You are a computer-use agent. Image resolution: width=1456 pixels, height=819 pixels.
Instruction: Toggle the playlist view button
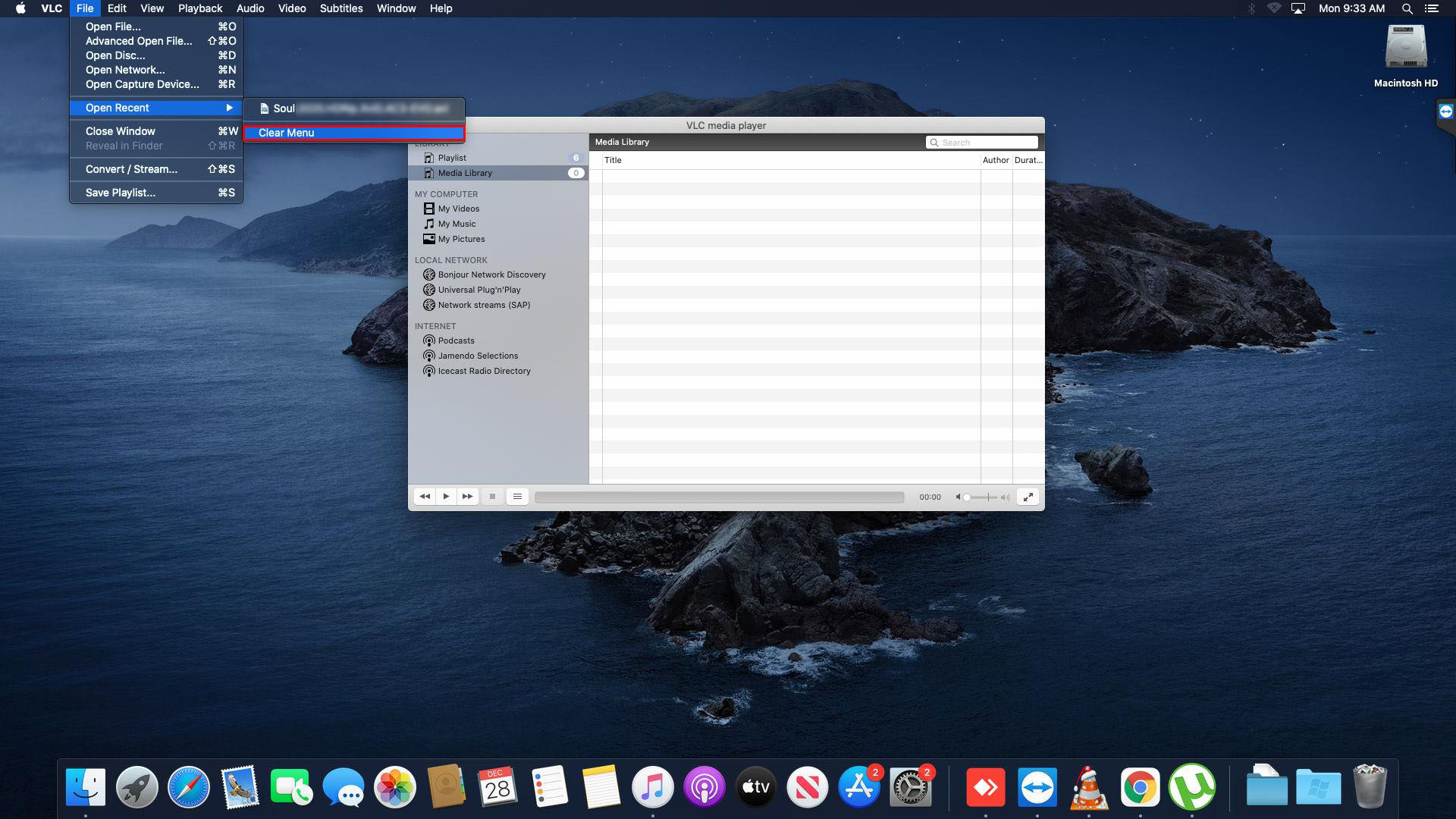point(517,497)
